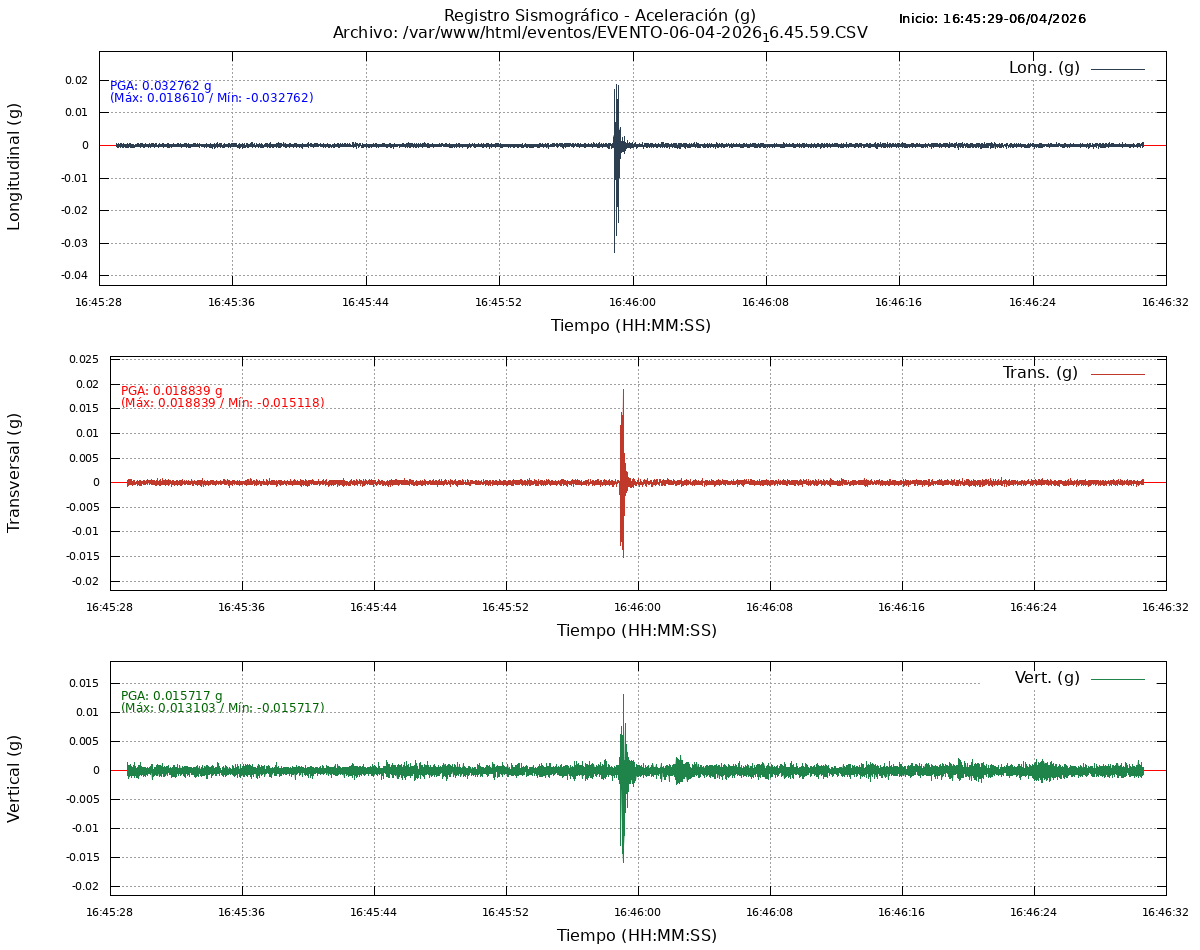Viewport: 1200px width, 950px height.
Task: Click the Archivo CSV file path
Action: pyautogui.click(x=600, y=33)
